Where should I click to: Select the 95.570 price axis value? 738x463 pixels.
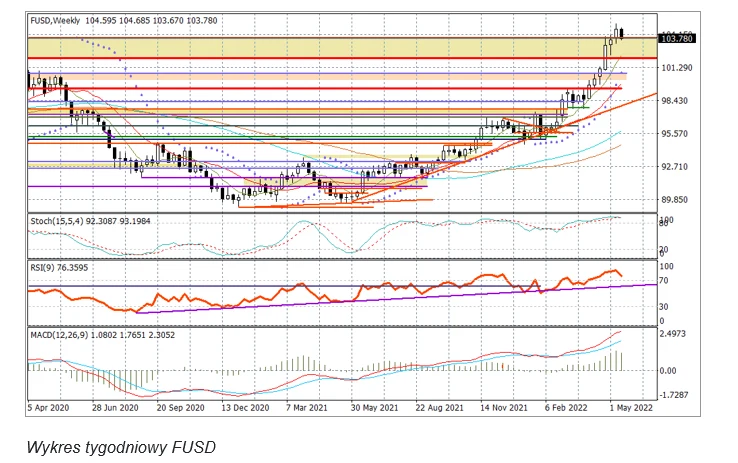point(677,133)
